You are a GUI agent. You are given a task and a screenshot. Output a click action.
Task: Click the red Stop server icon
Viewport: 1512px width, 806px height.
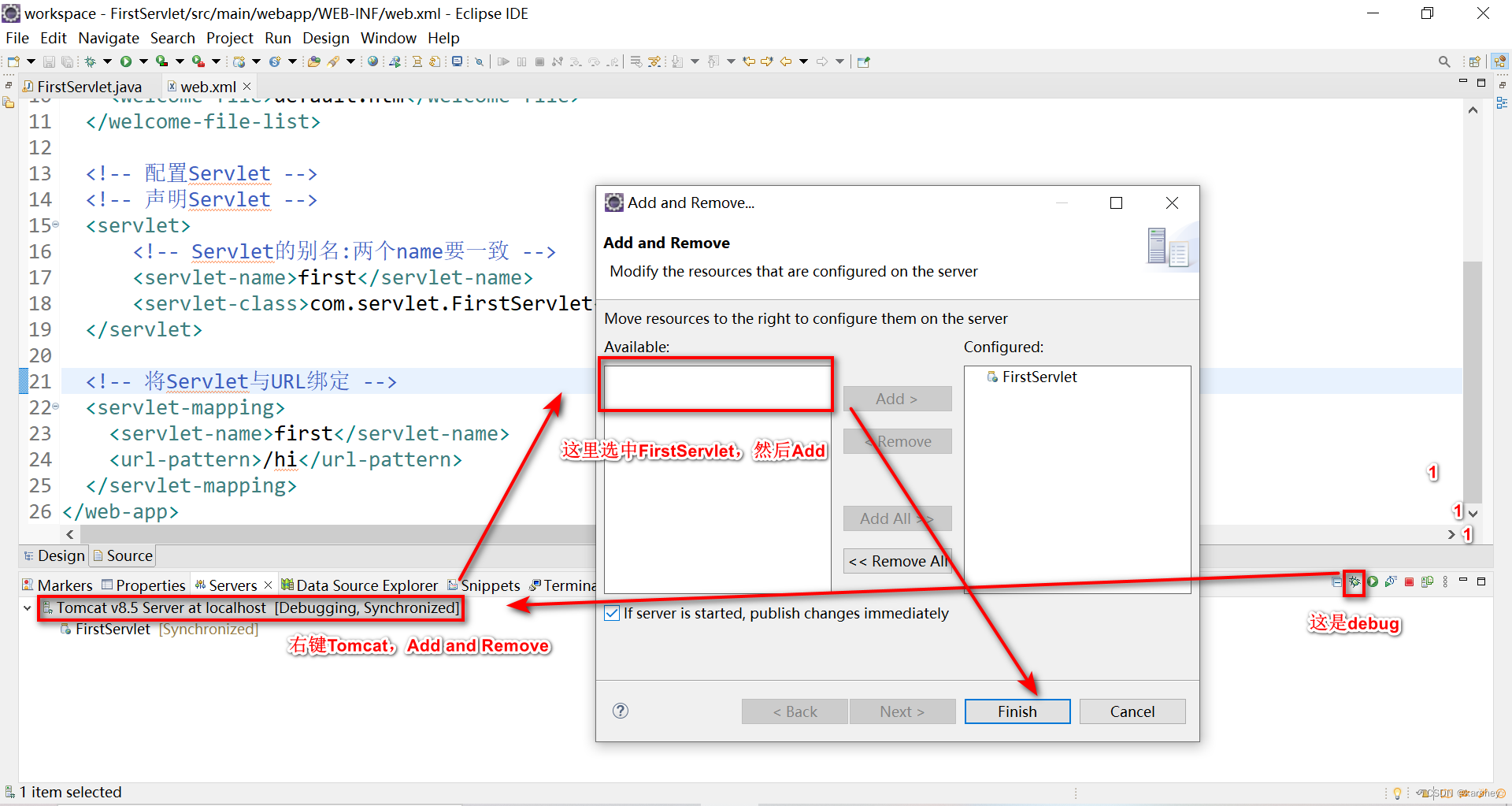tap(1409, 581)
